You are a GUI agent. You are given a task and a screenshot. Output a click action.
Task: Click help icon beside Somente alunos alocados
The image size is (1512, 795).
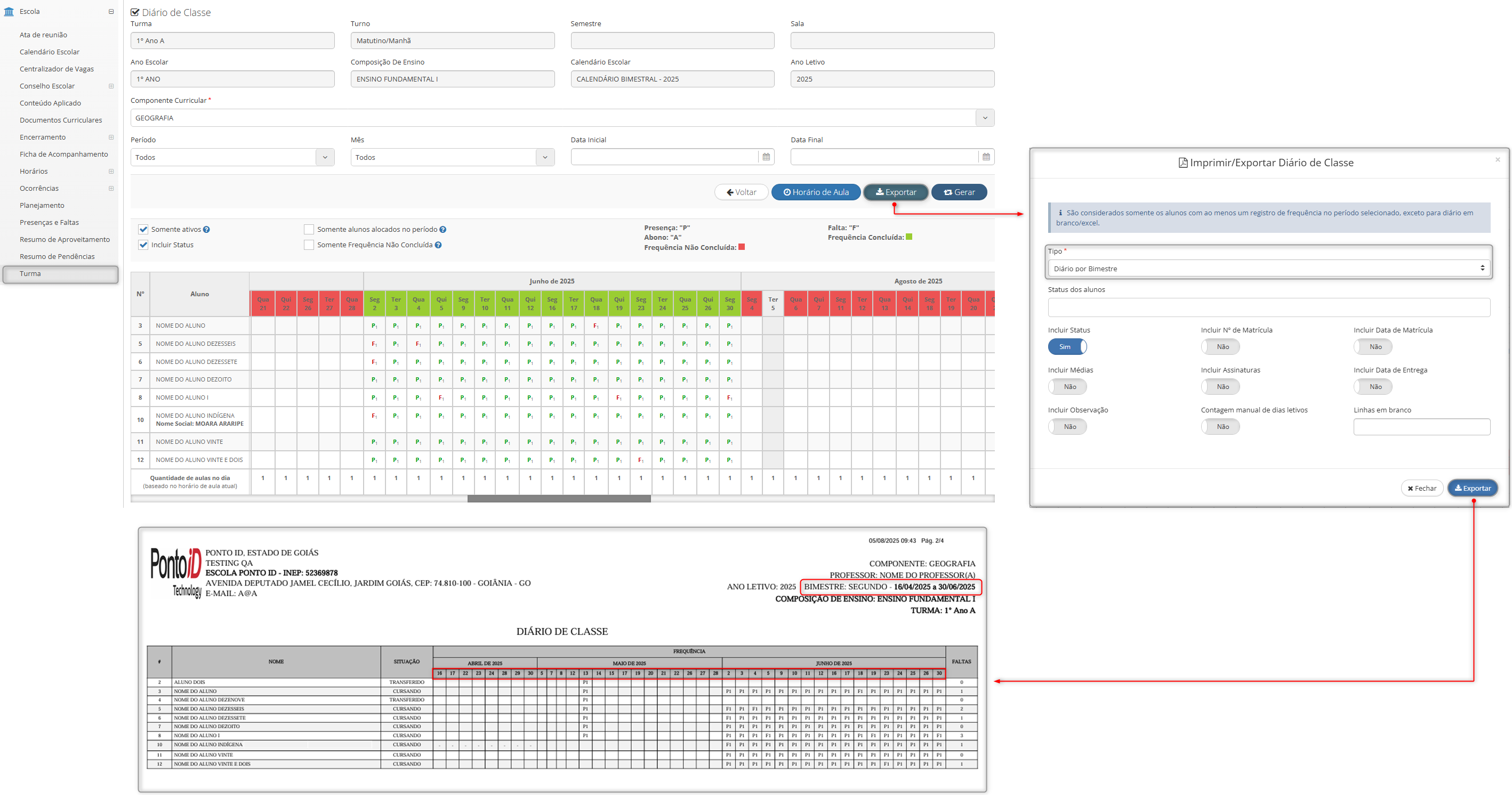[443, 230]
